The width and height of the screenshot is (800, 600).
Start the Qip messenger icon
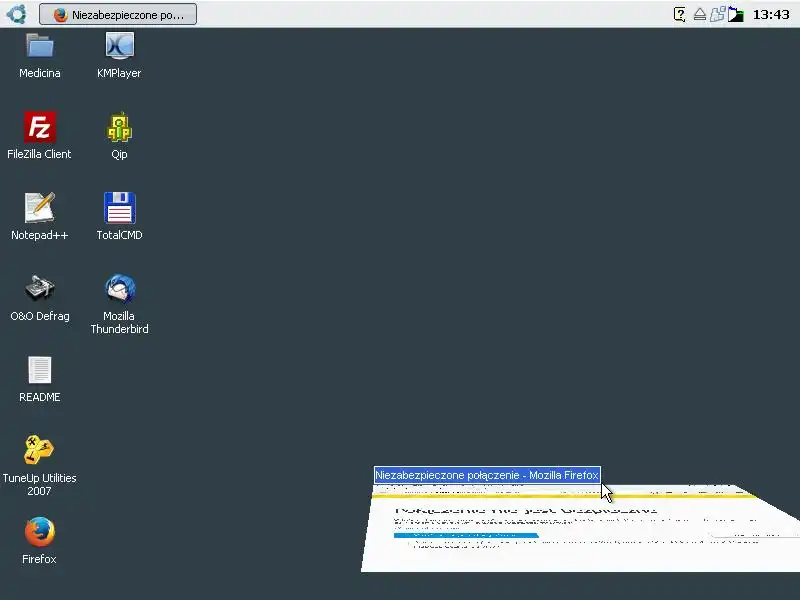tap(119, 127)
